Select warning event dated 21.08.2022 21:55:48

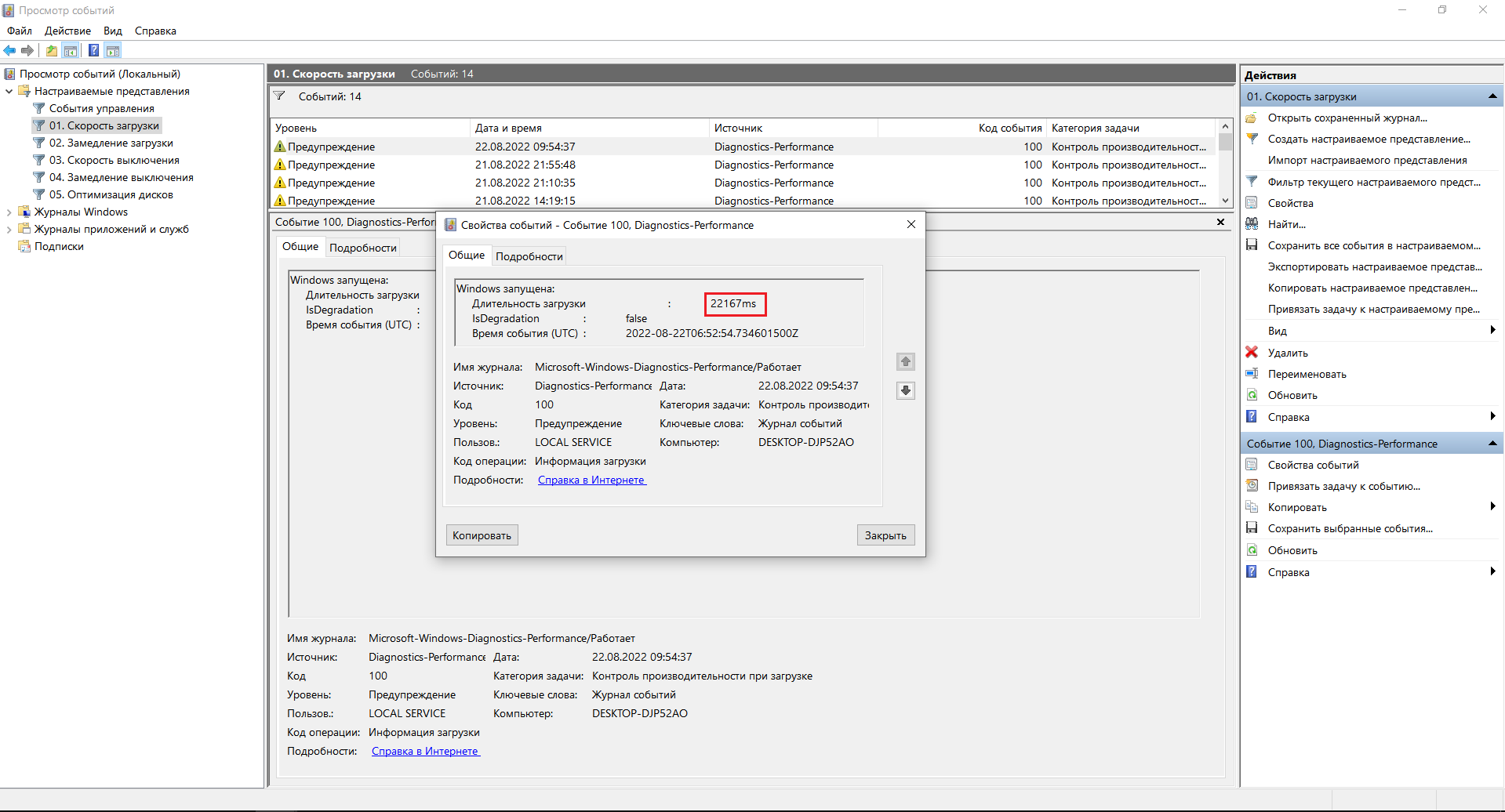(x=743, y=165)
